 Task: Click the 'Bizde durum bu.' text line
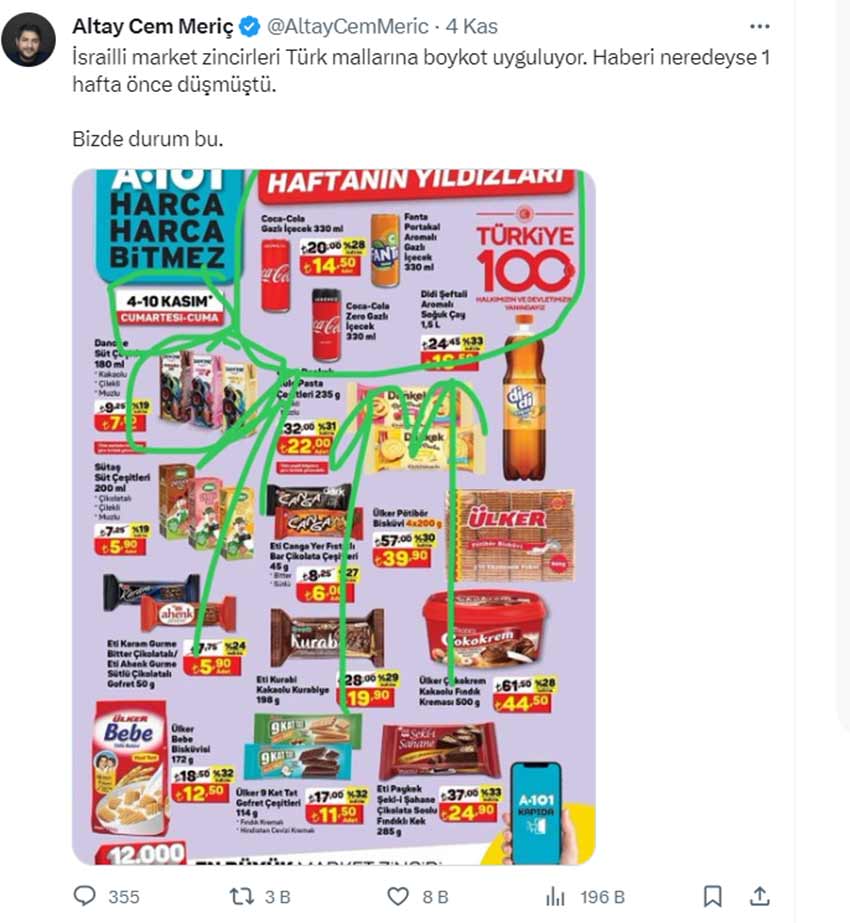pyautogui.click(x=148, y=139)
